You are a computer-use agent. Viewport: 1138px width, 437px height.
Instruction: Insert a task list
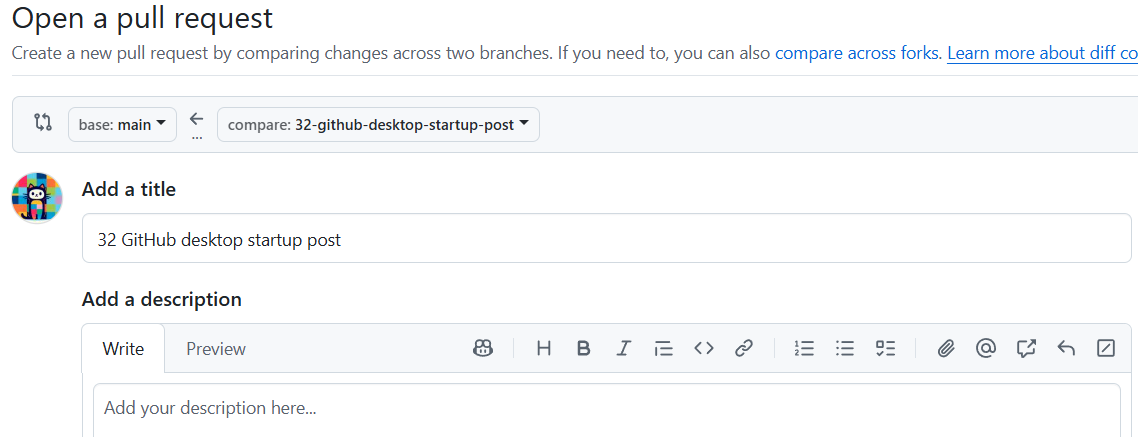(x=885, y=349)
